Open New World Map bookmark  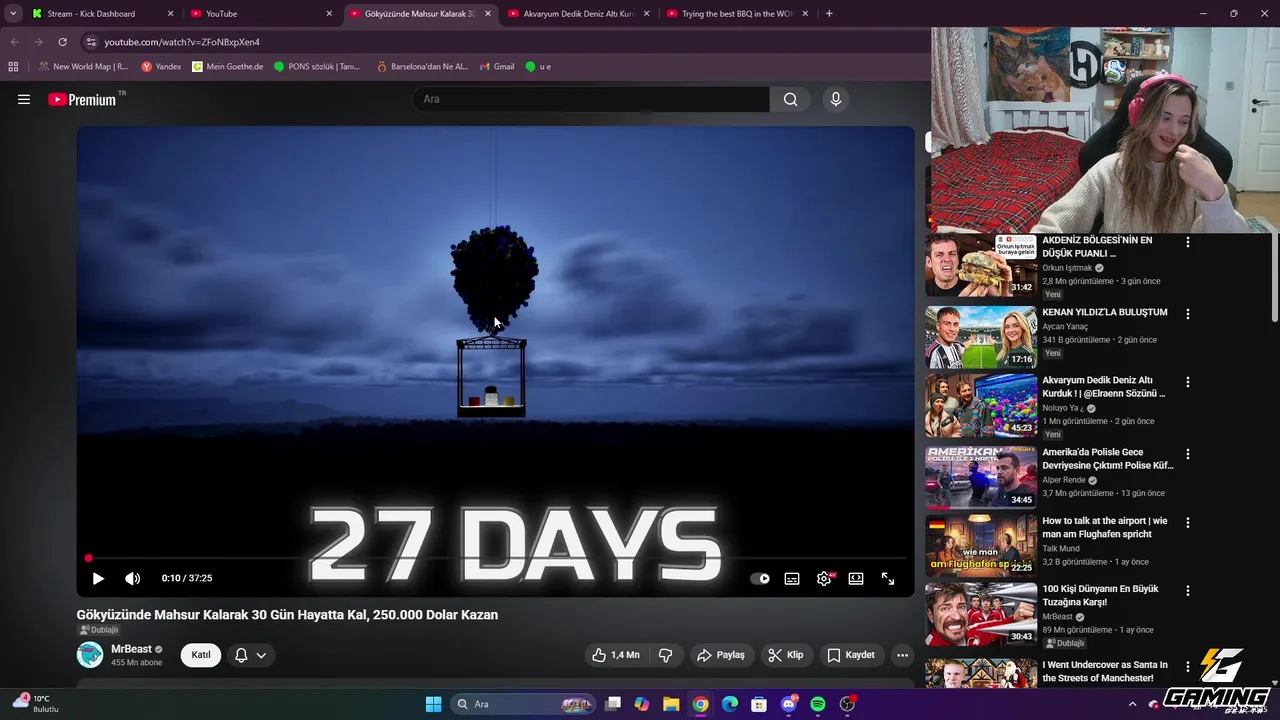[x=83, y=67]
